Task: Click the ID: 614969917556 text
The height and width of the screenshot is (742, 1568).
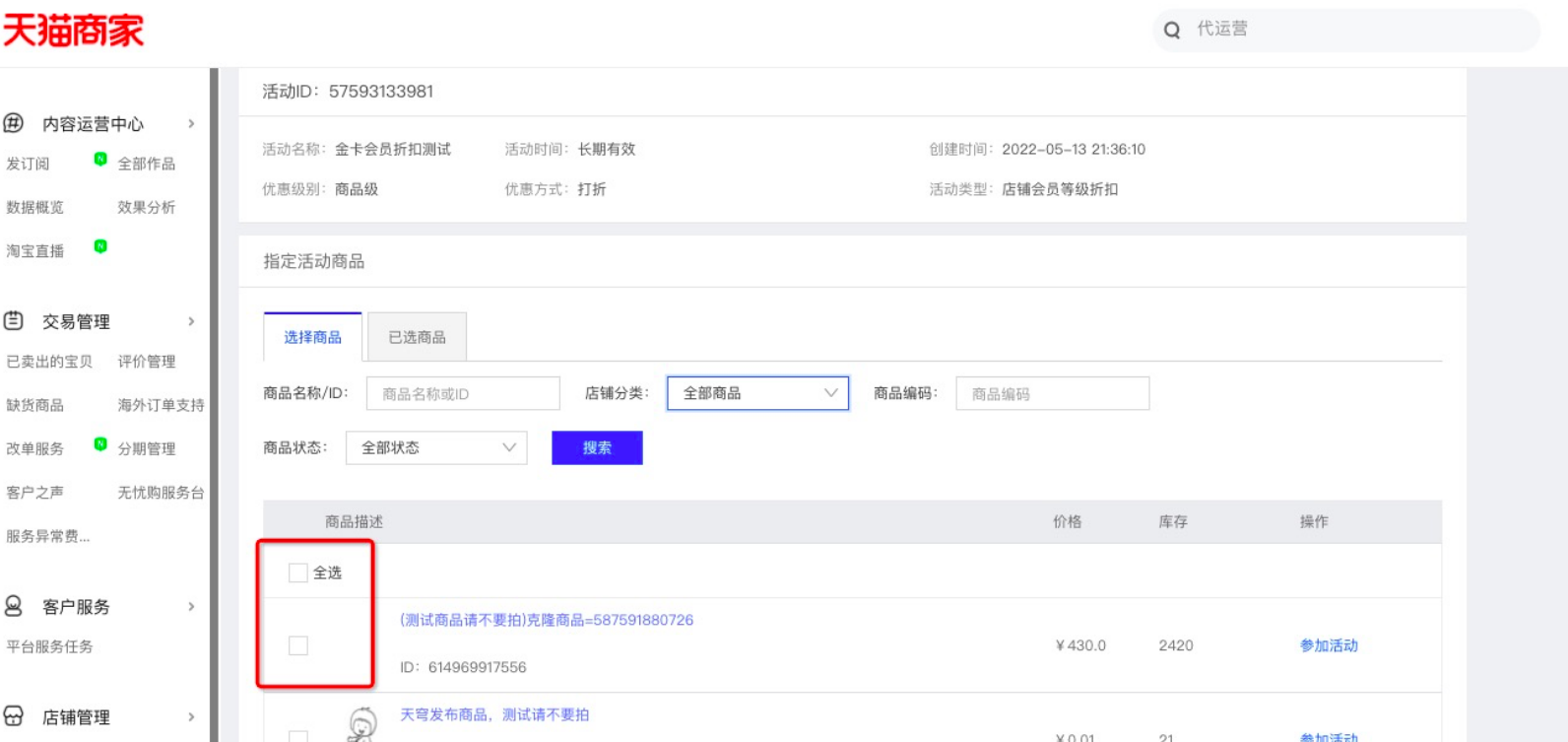Action: coord(463,667)
